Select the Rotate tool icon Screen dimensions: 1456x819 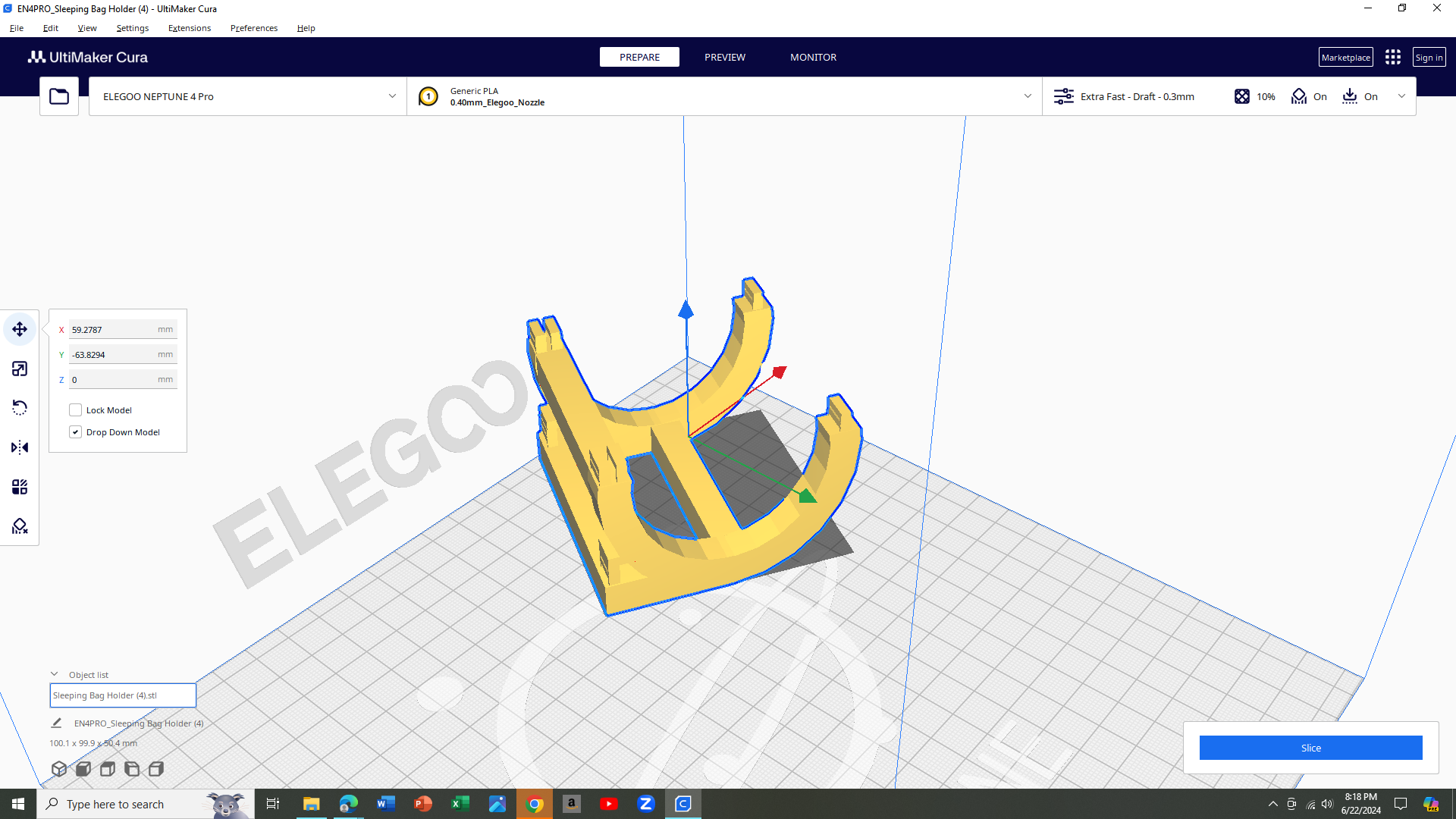click(20, 408)
